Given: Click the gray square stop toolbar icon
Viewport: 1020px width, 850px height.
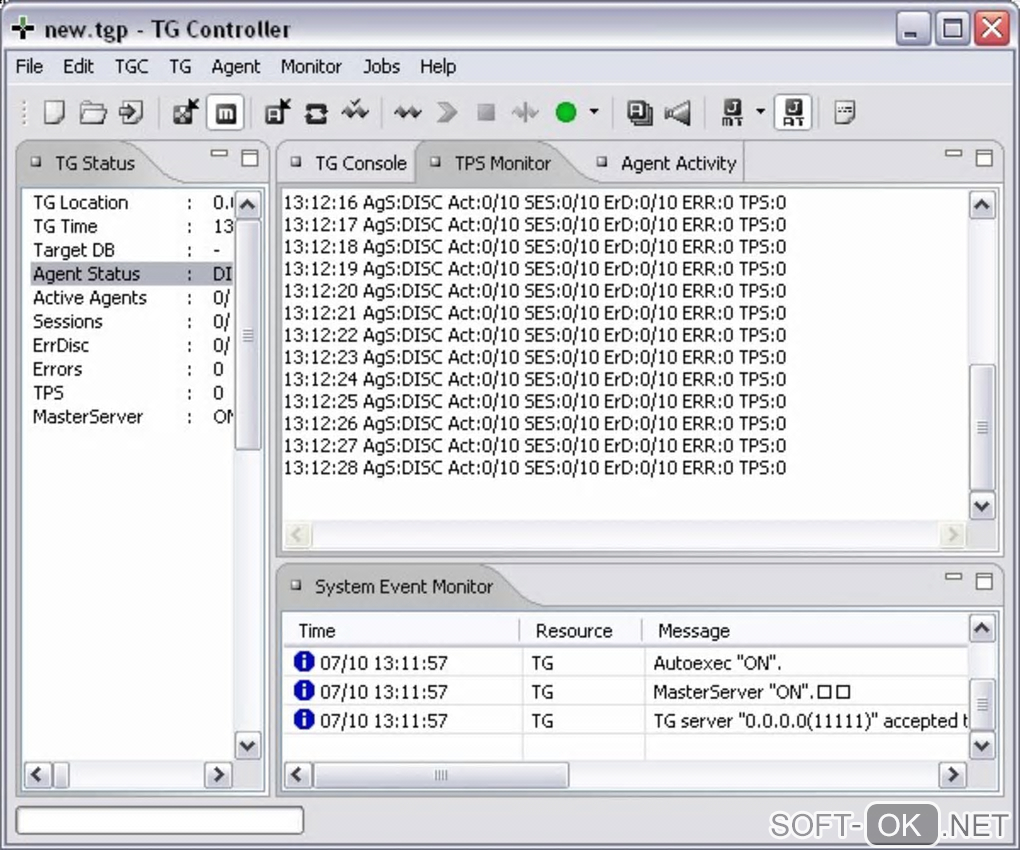Looking at the screenshot, I should point(486,113).
